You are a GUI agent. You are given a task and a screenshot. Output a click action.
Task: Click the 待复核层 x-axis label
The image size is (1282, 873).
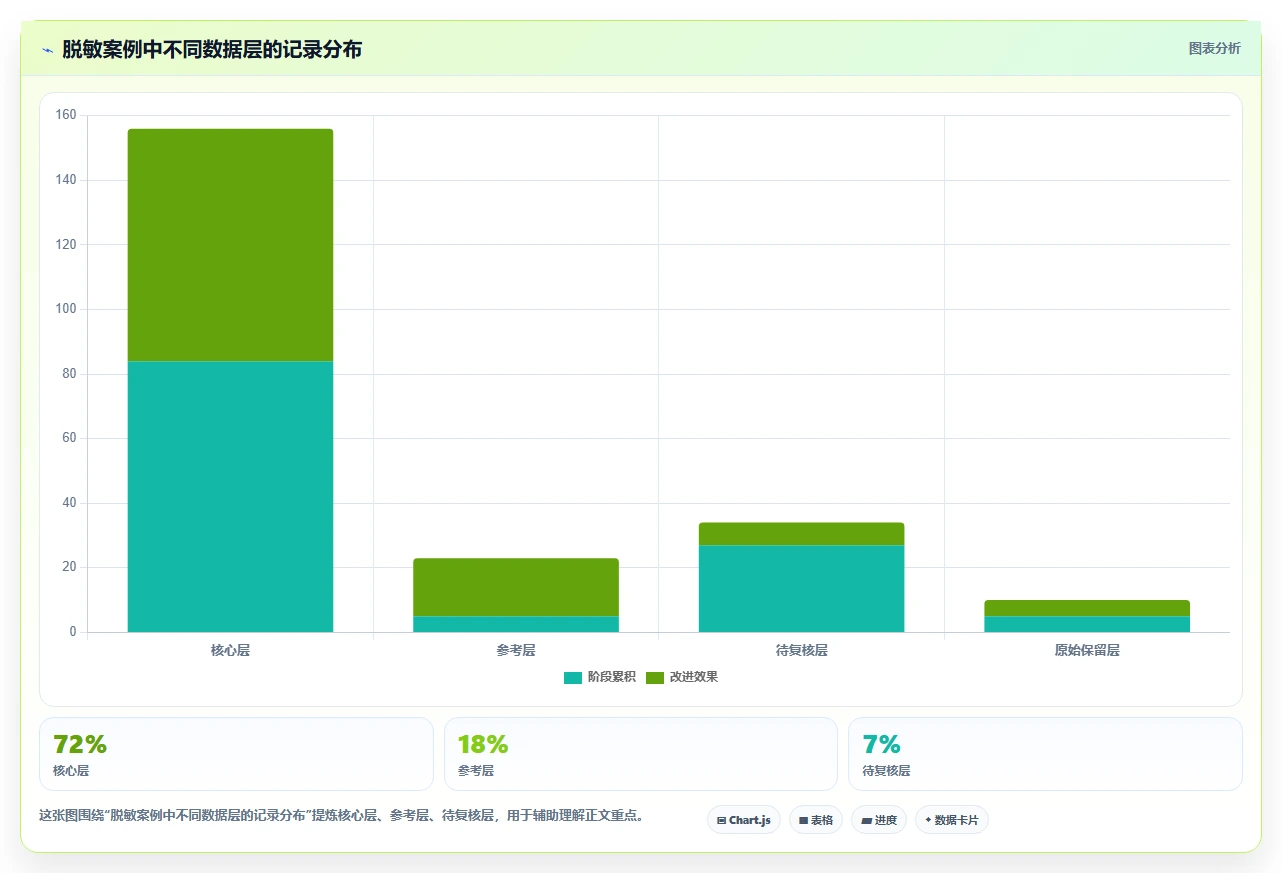802,650
